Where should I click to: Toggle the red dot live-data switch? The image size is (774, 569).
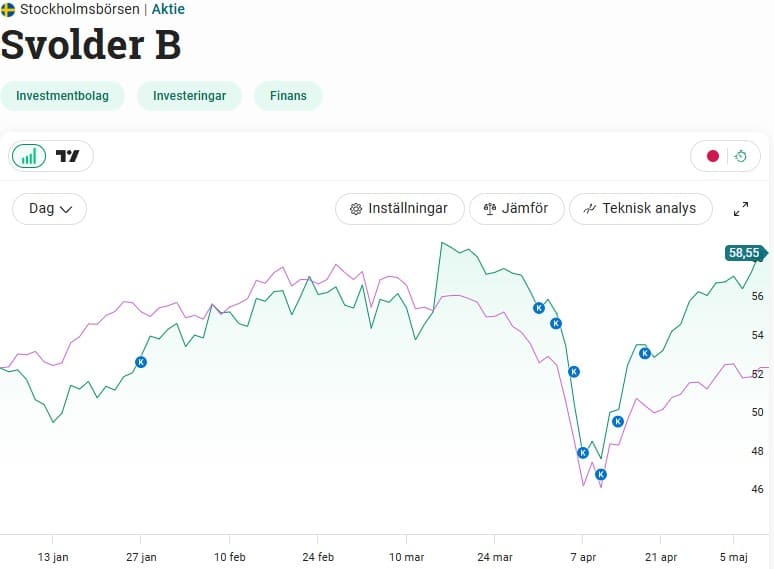pyautogui.click(x=713, y=156)
